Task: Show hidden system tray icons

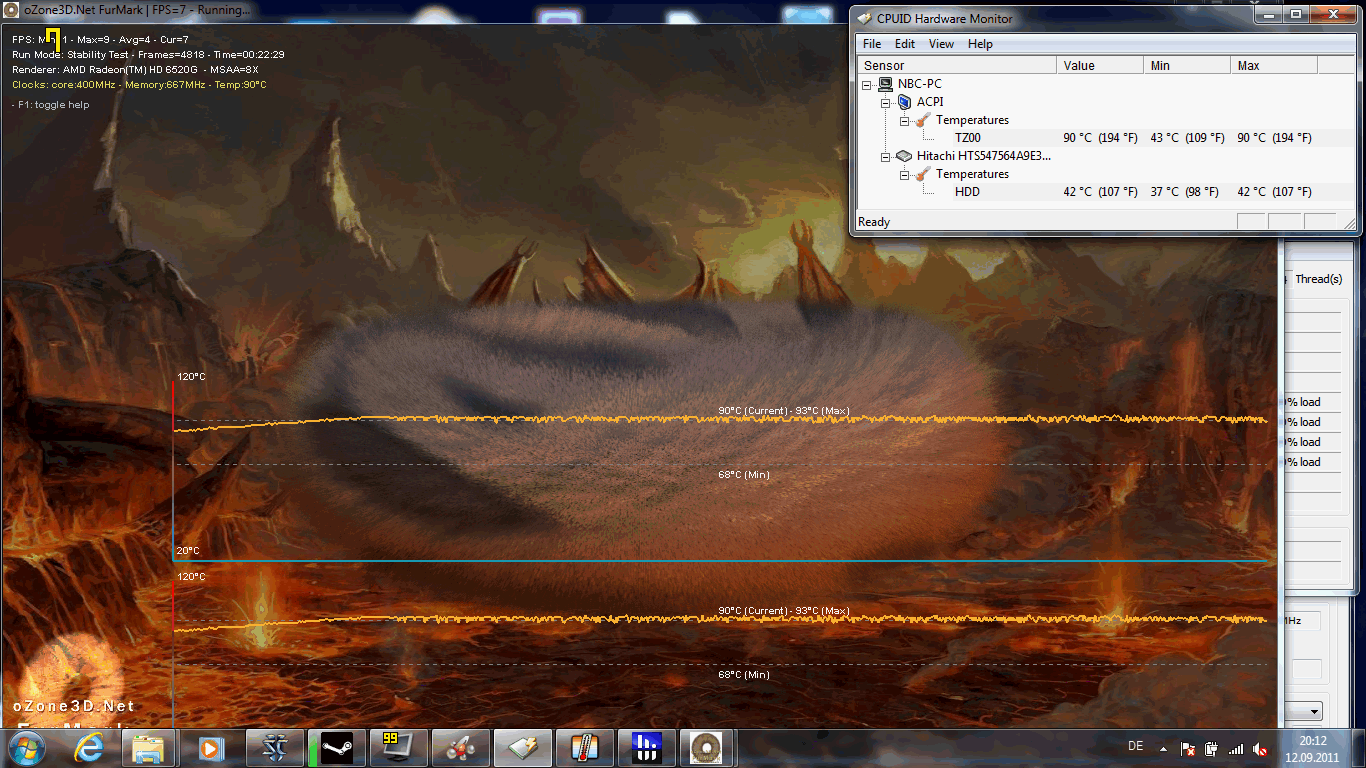Action: [x=1163, y=748]
